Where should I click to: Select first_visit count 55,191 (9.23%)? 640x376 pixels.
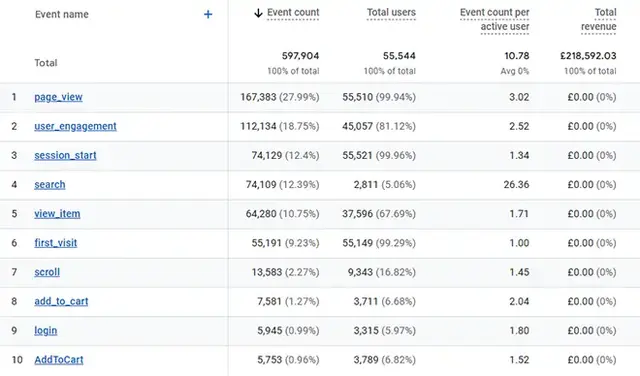coord(285,243)
